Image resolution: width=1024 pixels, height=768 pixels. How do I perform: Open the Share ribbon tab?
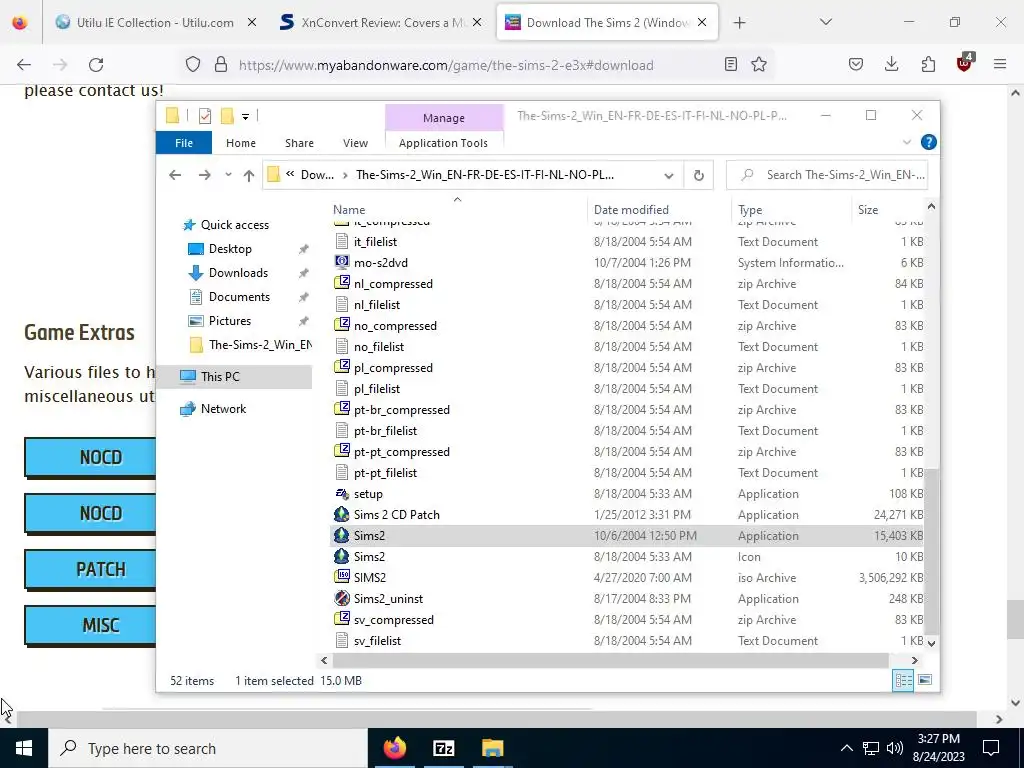299,143
